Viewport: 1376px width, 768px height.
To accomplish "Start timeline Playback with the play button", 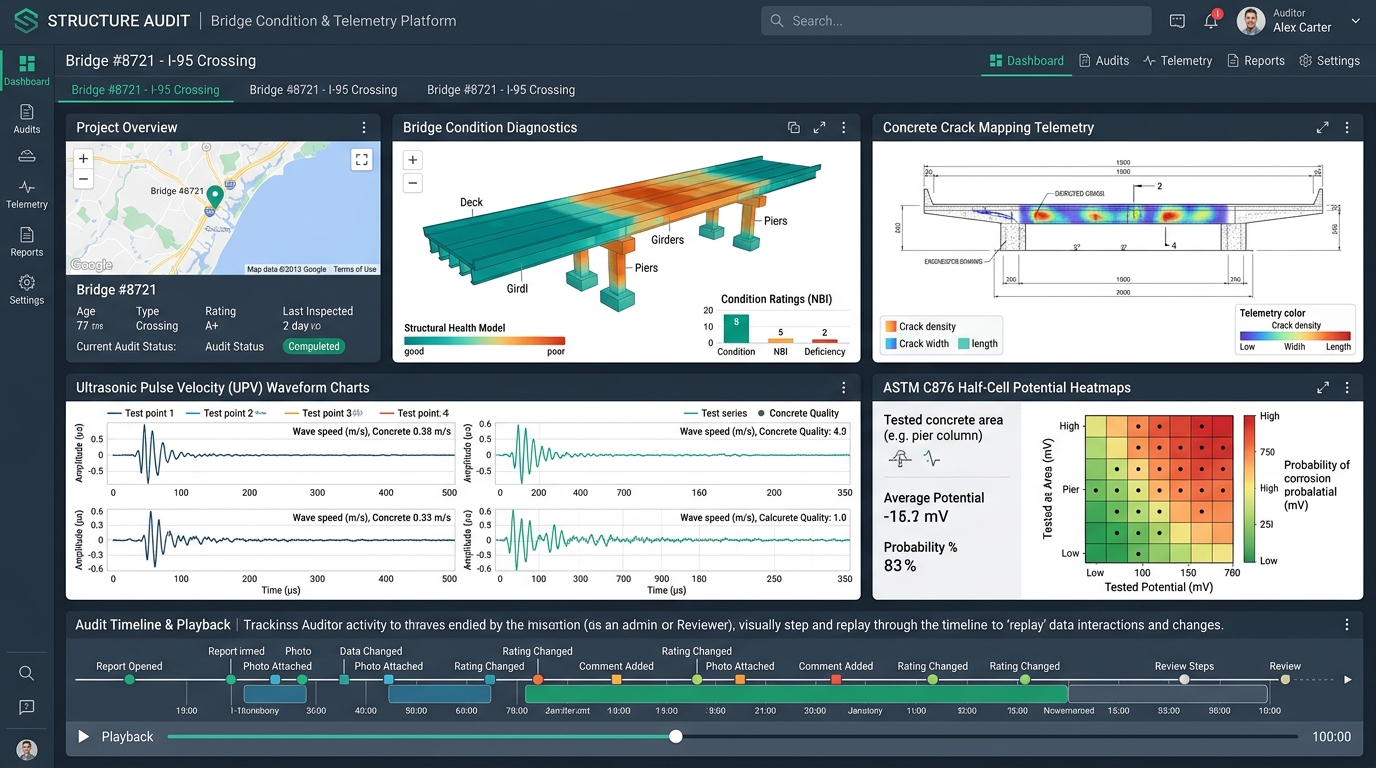I will point(84,737).
